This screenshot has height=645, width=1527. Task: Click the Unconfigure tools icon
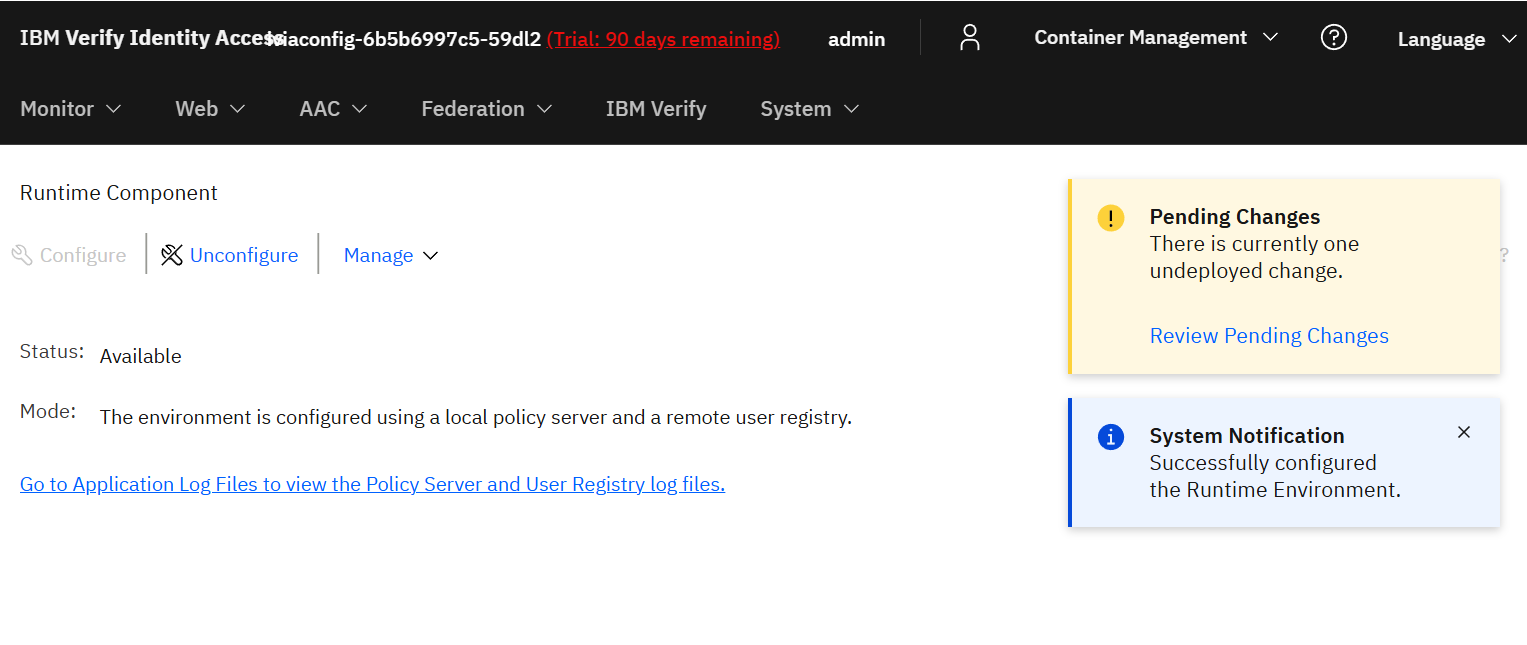point(172,255)
